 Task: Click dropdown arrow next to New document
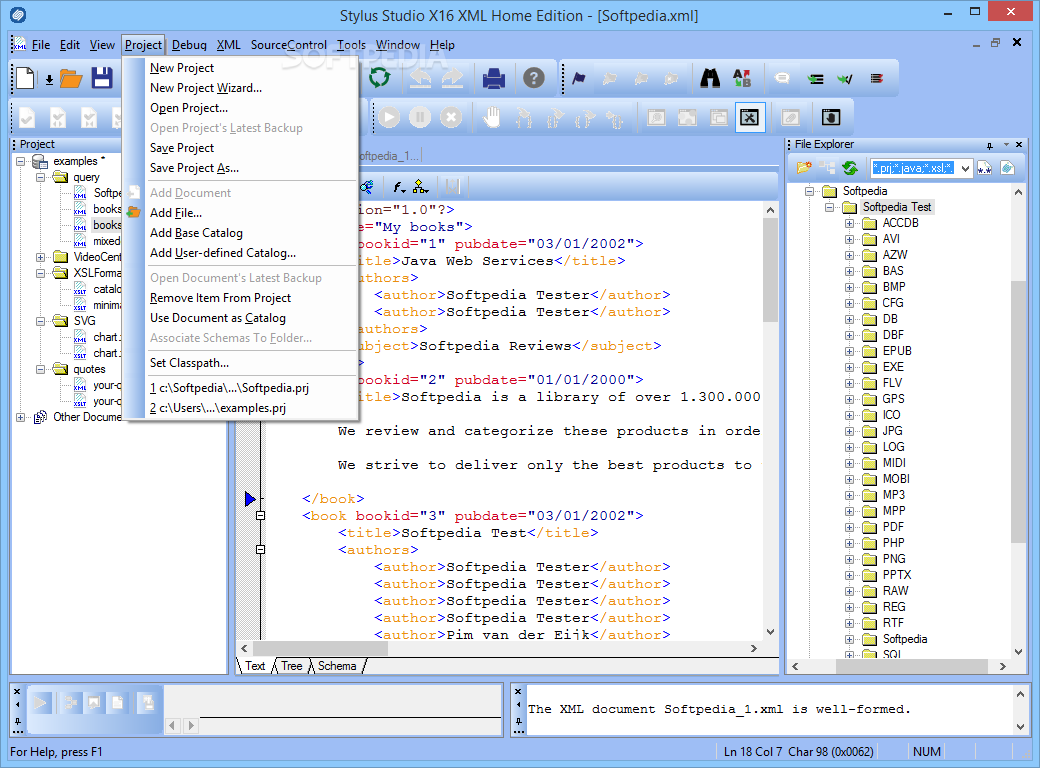point(49,80)
